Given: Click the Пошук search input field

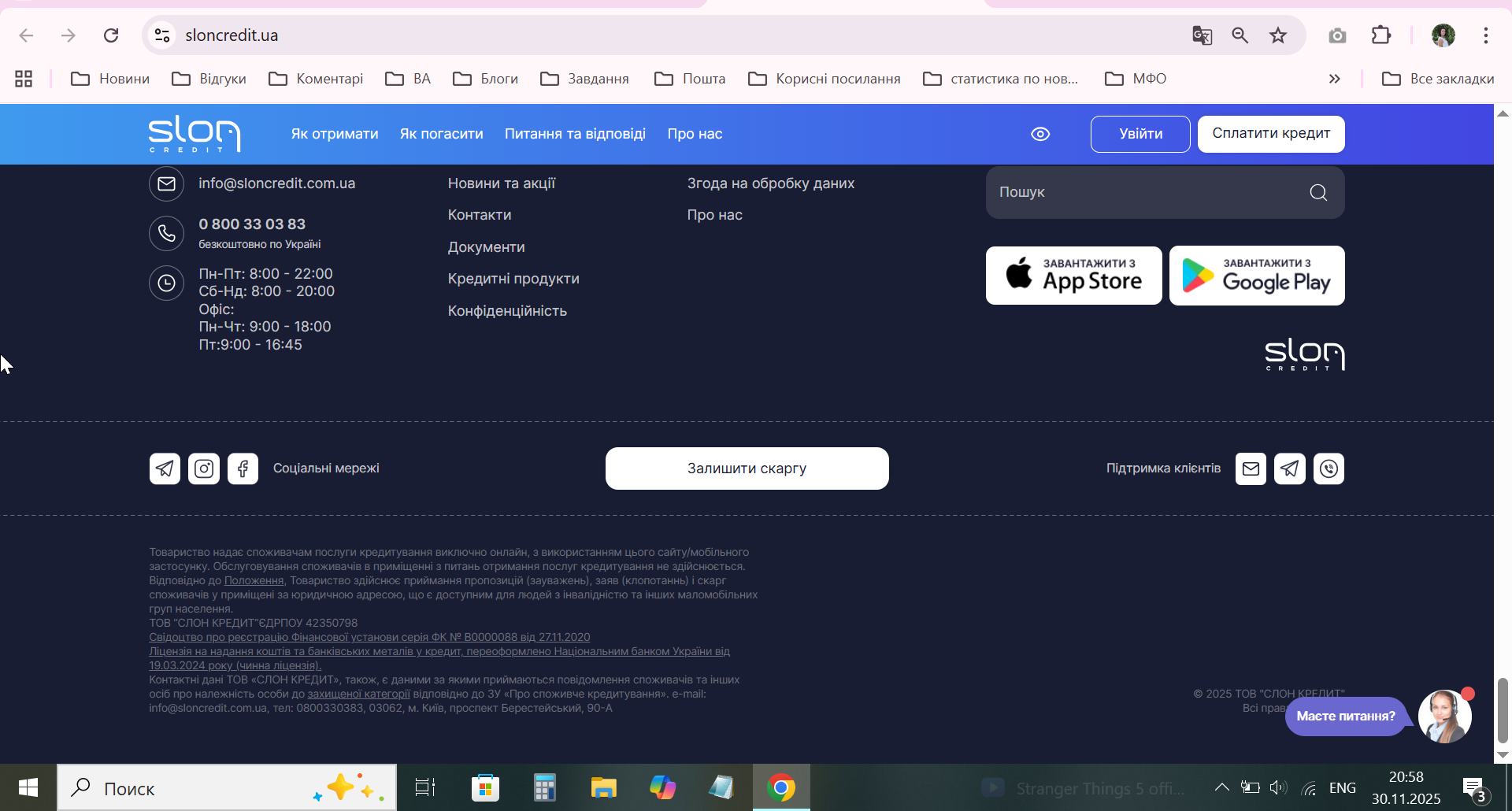Looking at the screenshot, I should coord(1165,192).
